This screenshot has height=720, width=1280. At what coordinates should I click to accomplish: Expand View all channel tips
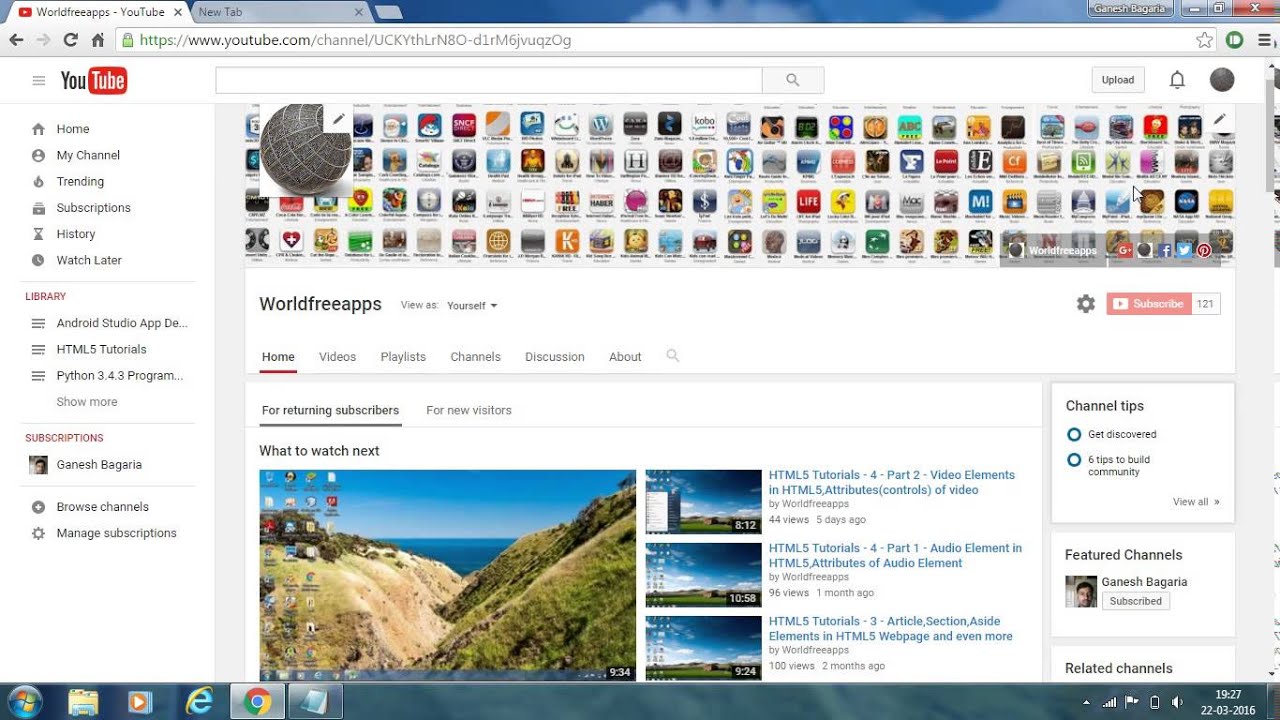1196,502
